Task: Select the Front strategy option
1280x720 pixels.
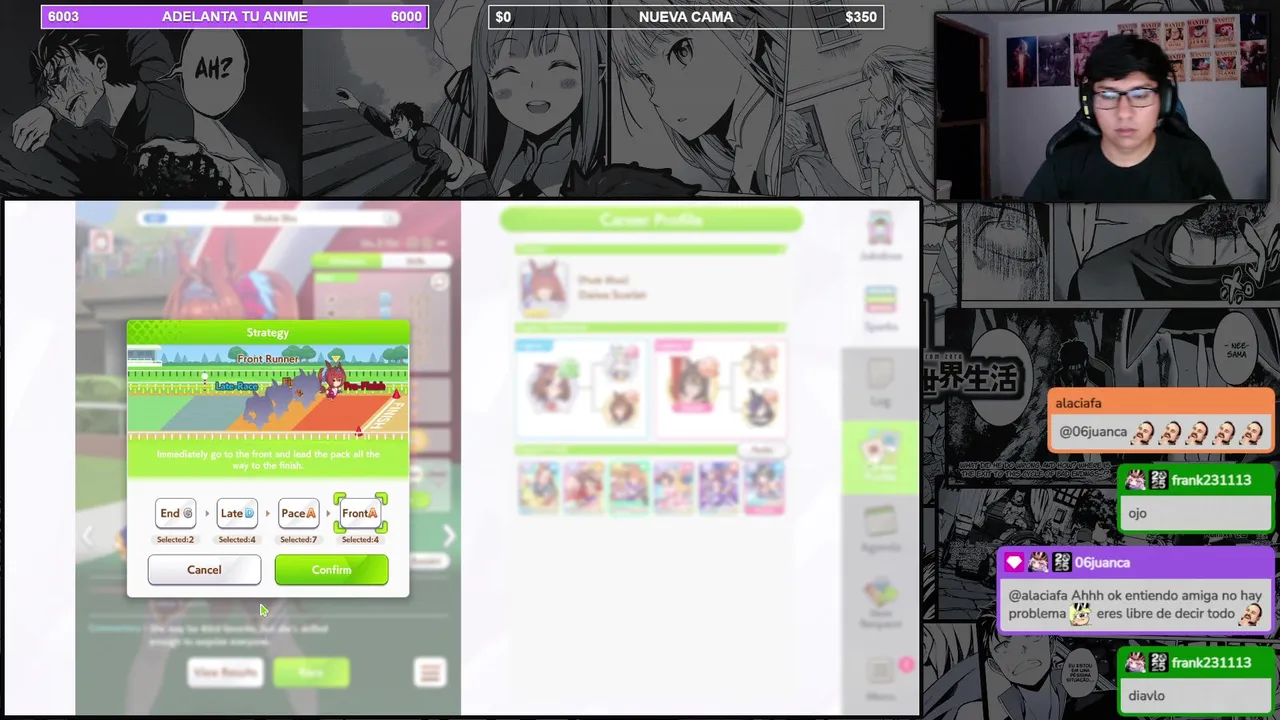Action: click(360, 513)
